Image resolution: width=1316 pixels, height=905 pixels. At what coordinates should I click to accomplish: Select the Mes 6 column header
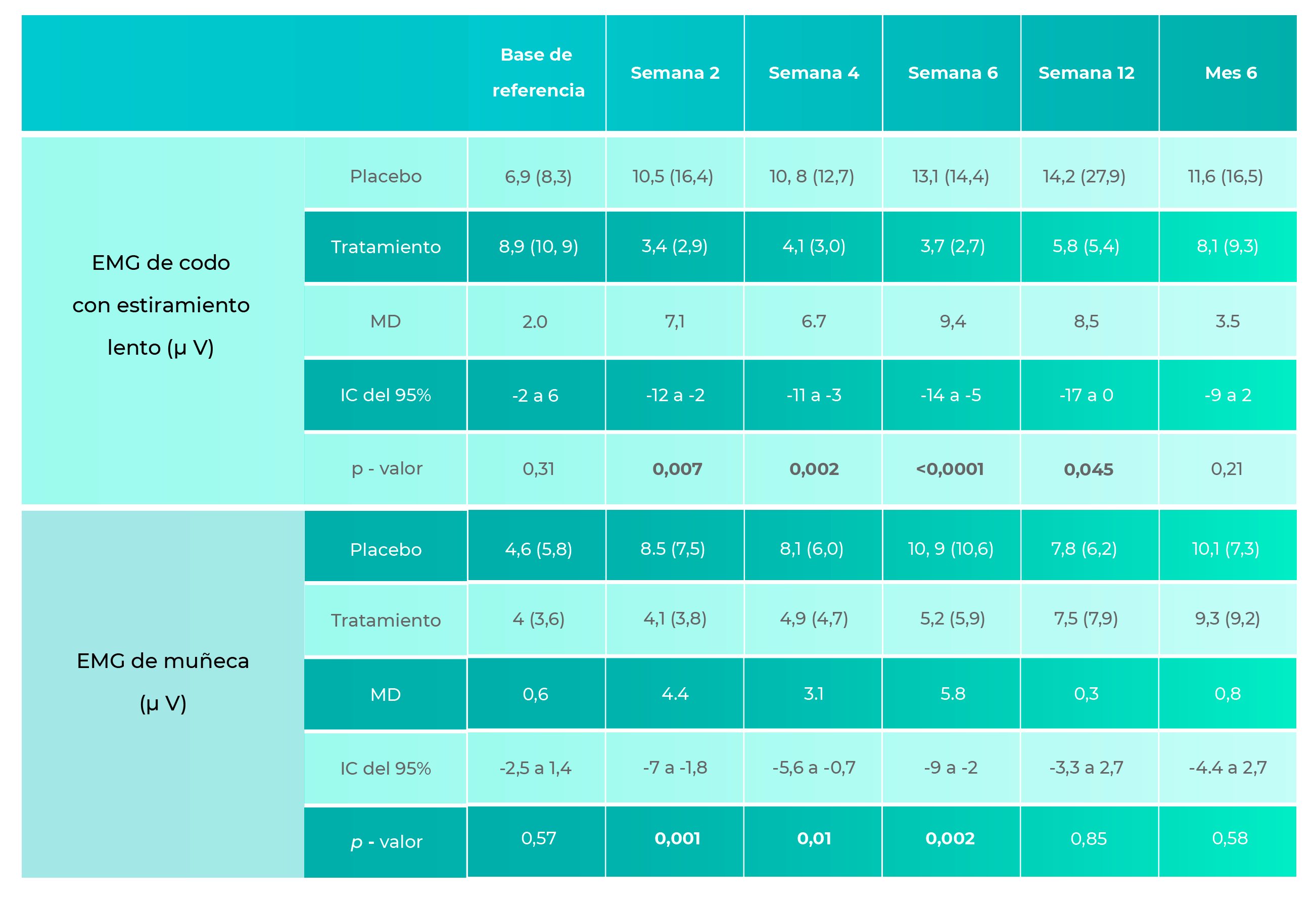(x=1231, y=73)
